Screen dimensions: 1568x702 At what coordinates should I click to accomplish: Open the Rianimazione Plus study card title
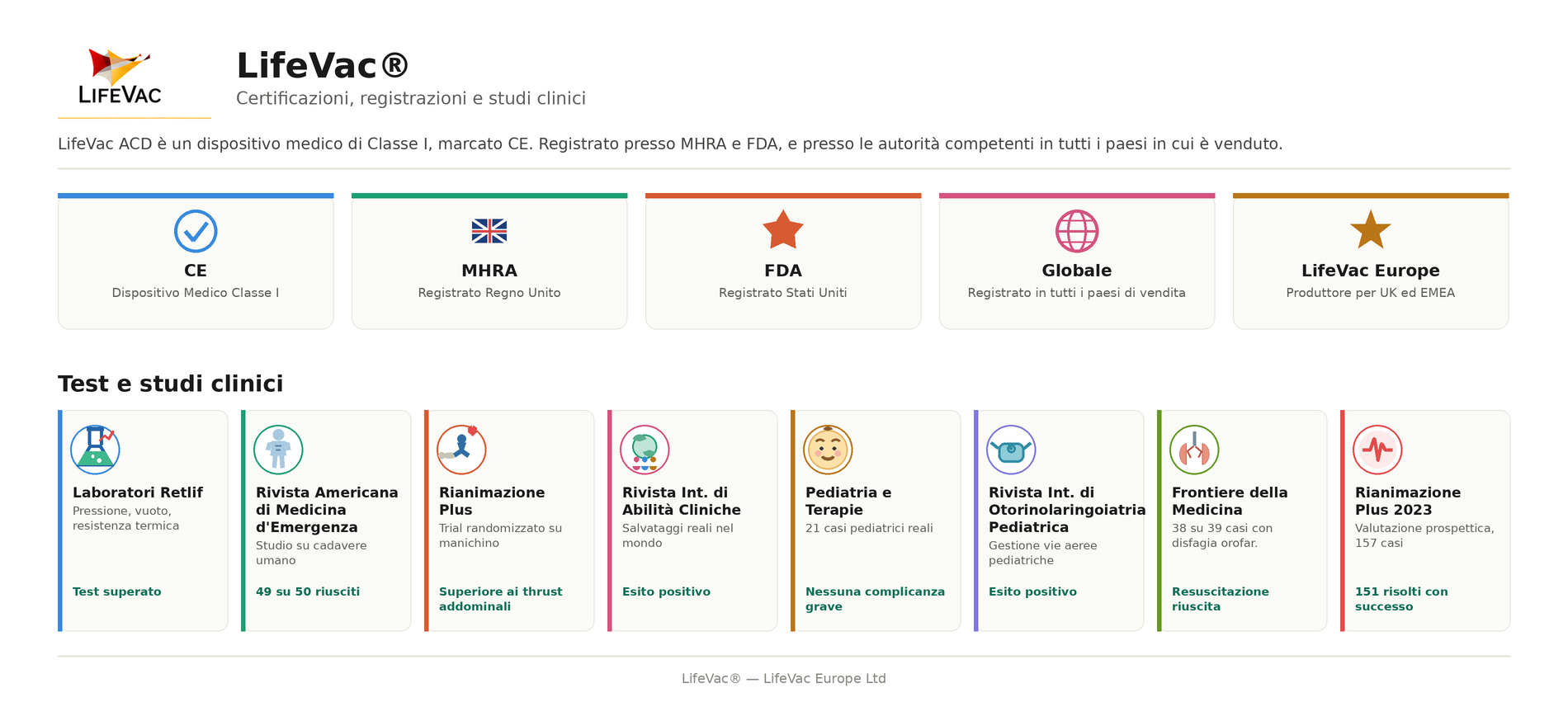pyautogui.click(x=492, y=501)
